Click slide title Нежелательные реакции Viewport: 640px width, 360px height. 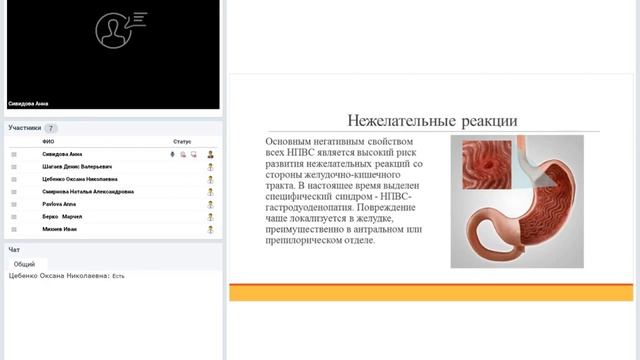point(432,120)
